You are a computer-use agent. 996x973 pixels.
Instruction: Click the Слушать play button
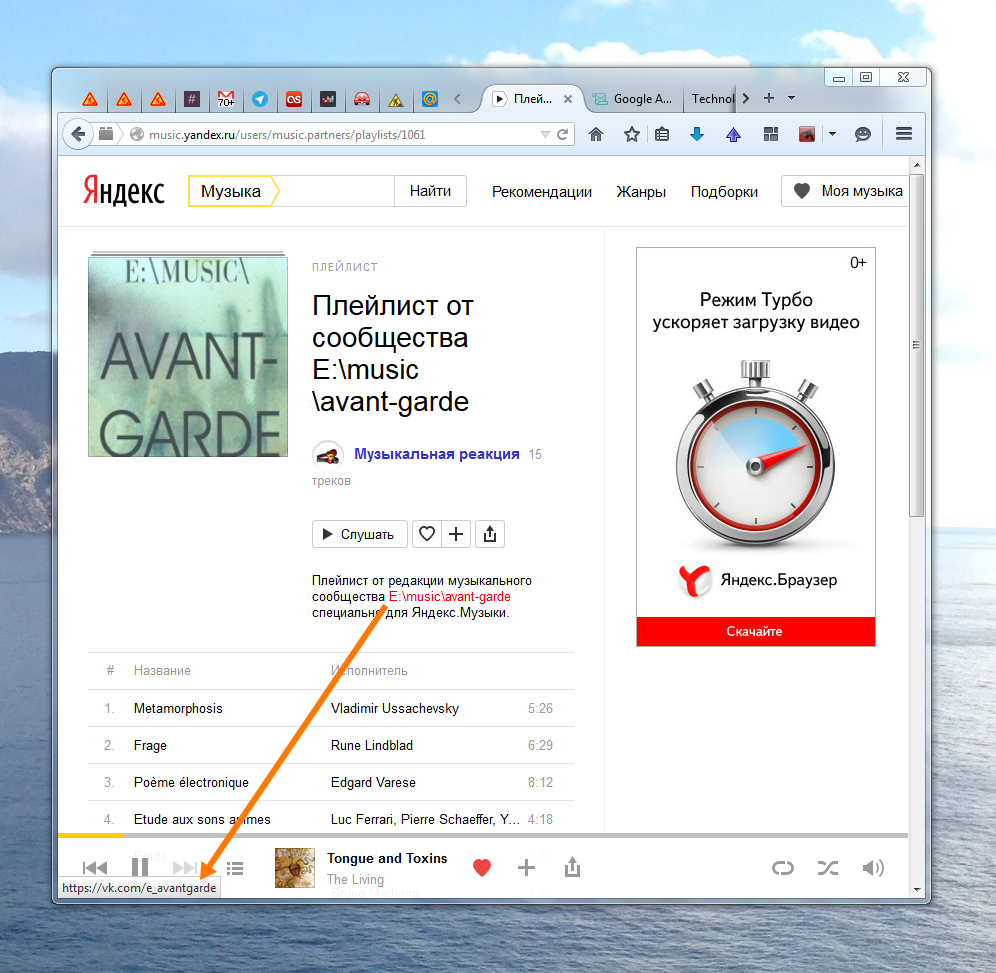coord(360,534)
